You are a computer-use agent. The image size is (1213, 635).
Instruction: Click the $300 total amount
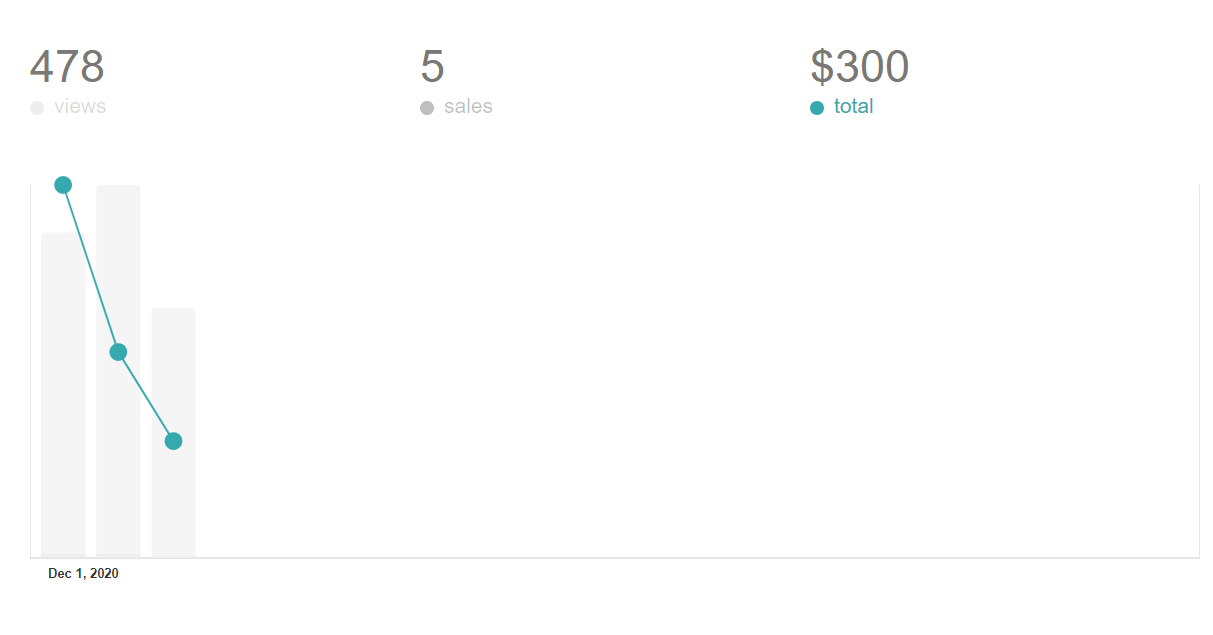(860, 67)
